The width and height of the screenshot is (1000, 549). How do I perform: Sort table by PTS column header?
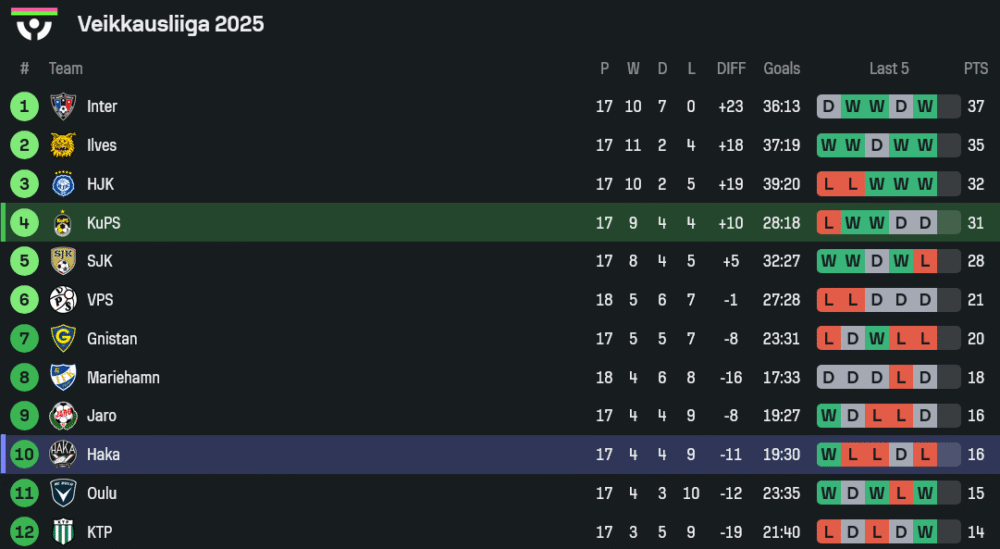point(975,68)
